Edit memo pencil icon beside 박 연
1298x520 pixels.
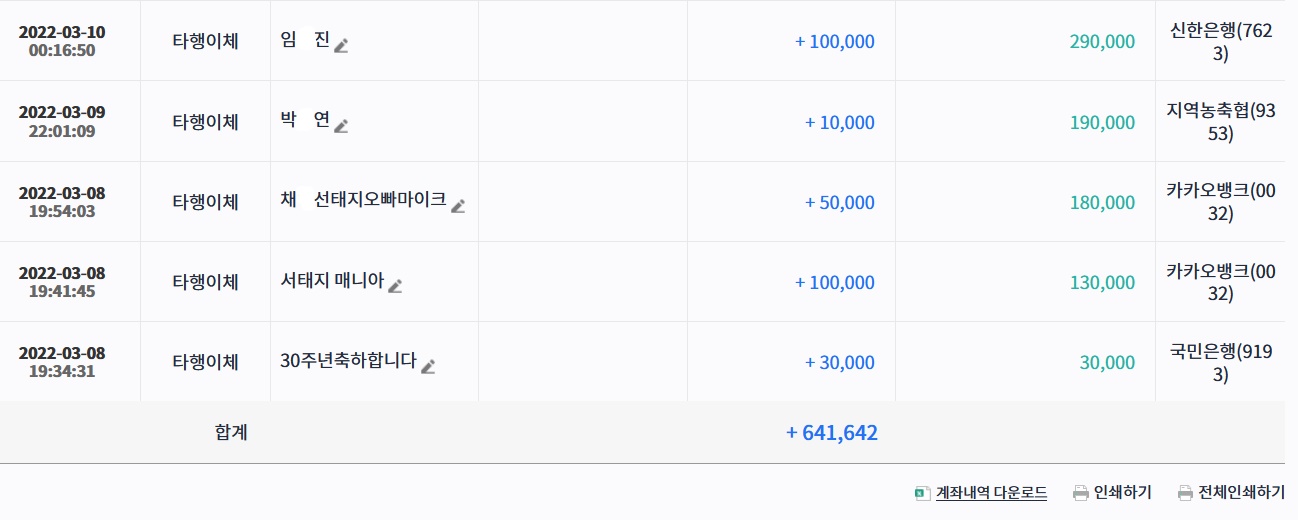click(341, 125)
